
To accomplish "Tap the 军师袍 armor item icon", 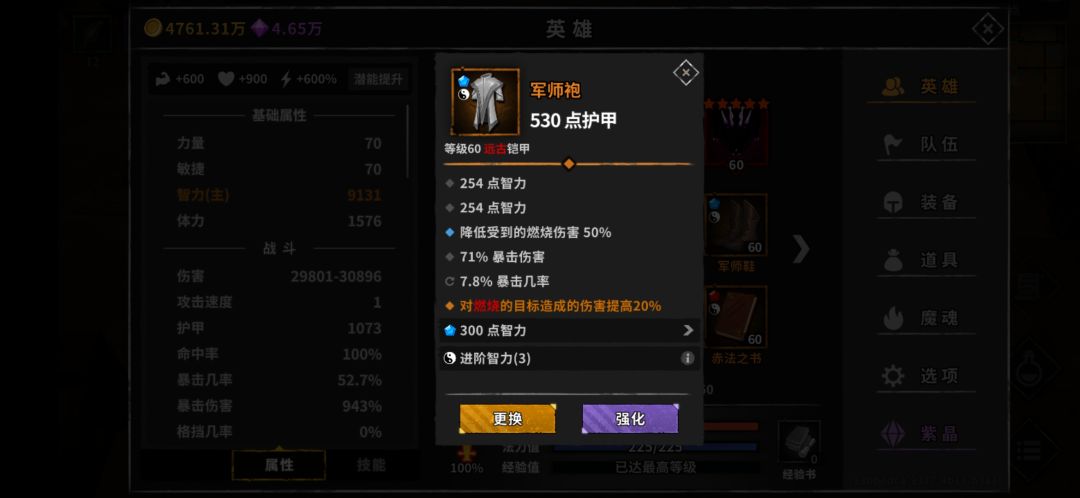I will [485, 101].
